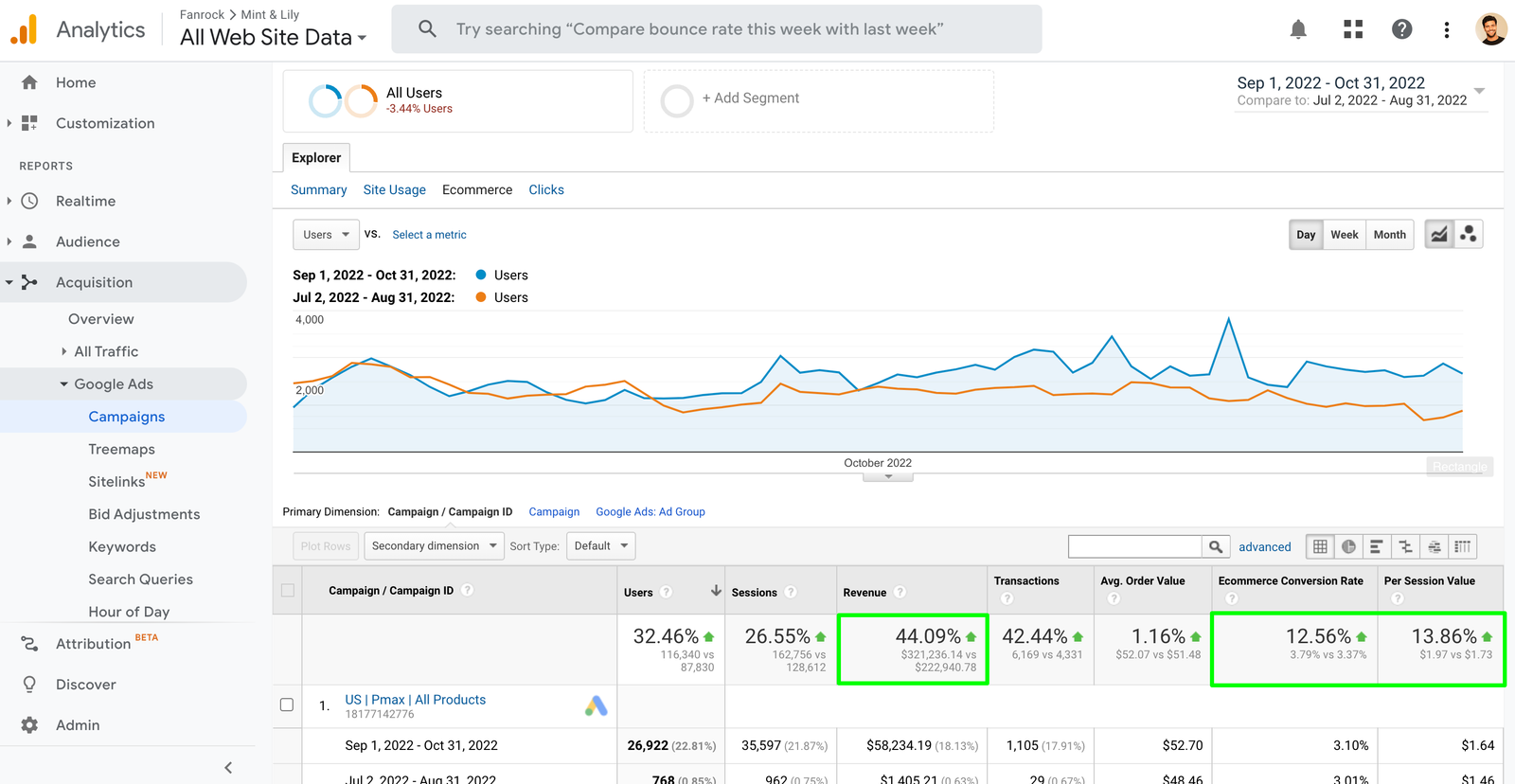Viewport: 1515px width, 784px height.
Task: Expand the date range picker
Action: pyautogui.click(x=1479, y=91)
